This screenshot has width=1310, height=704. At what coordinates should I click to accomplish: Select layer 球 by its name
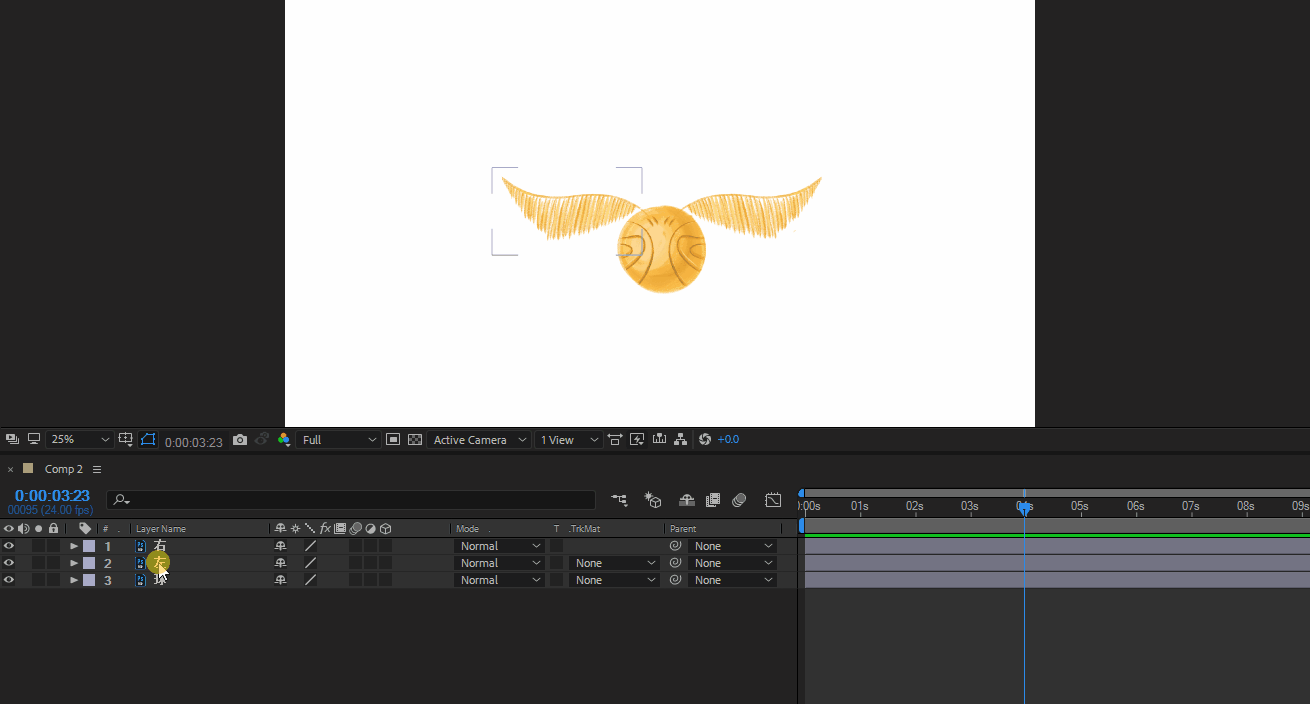(160, 580)
